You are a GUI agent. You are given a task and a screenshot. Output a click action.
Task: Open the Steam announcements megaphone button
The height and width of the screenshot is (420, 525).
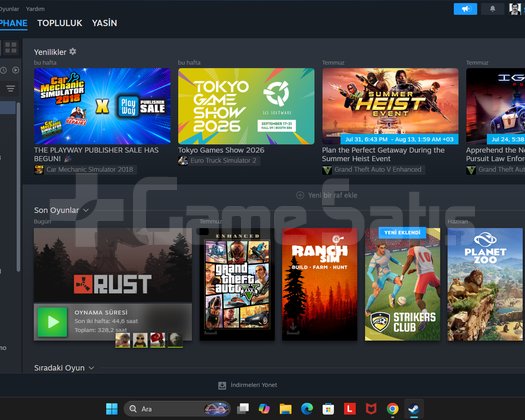pyautogui.click(x=465, y=9)
